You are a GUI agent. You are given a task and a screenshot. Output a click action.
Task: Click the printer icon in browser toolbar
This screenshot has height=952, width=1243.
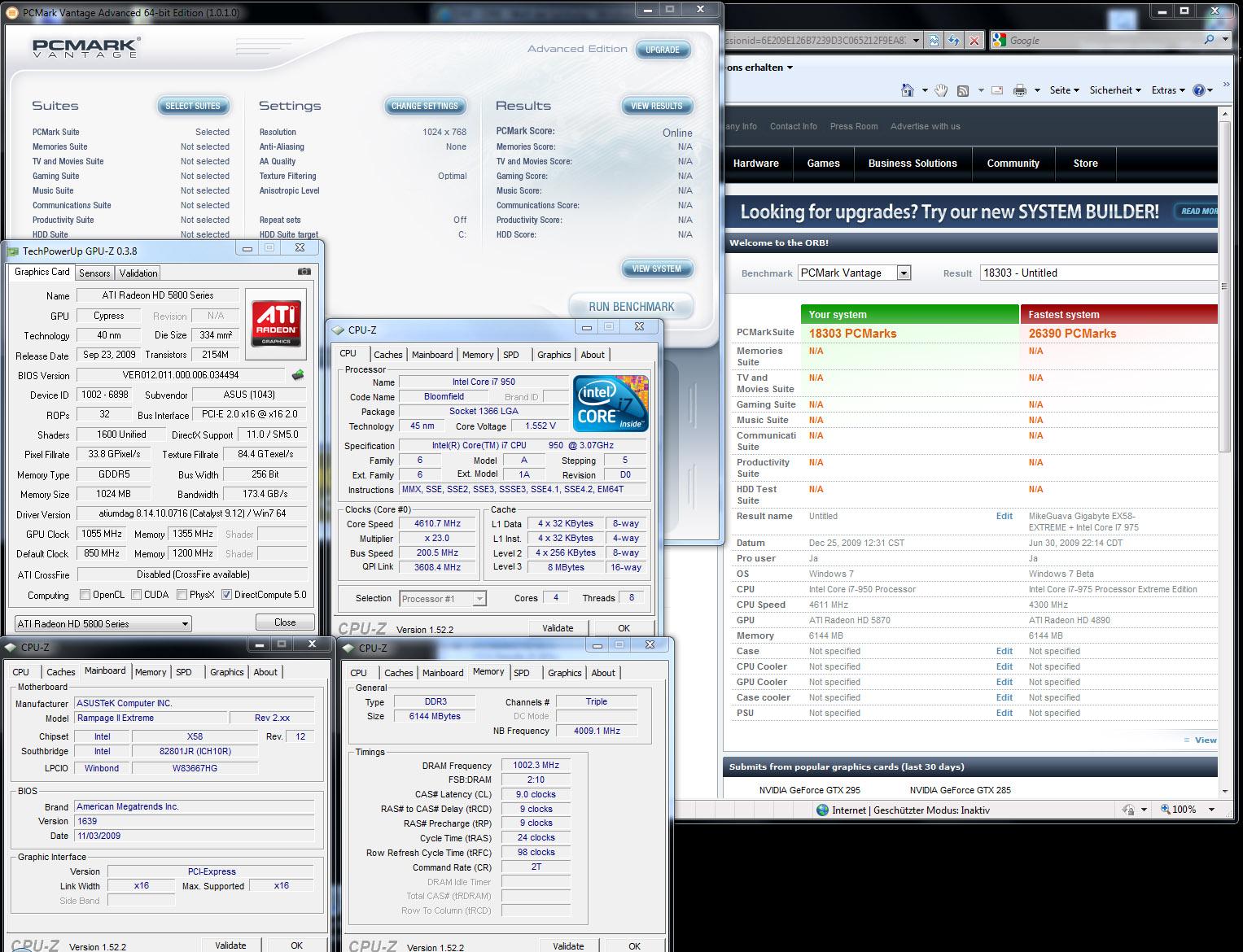[x=1019, y=90]
